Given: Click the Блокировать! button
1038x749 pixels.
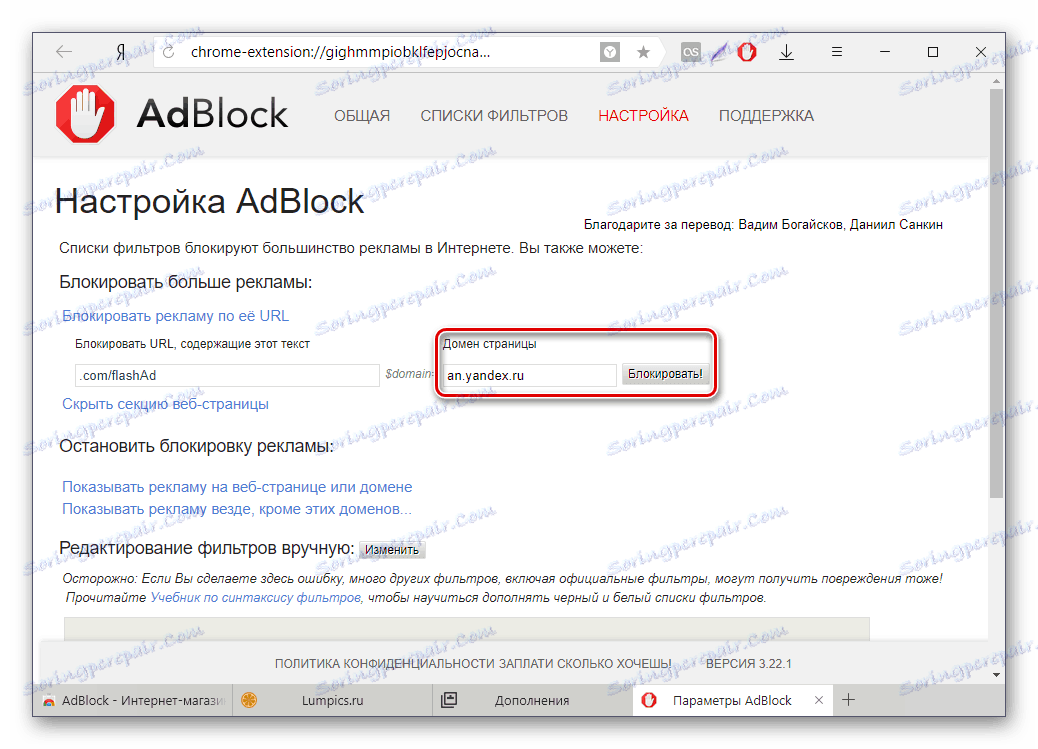Looking at the screenshot, I should tap(665, 374).
